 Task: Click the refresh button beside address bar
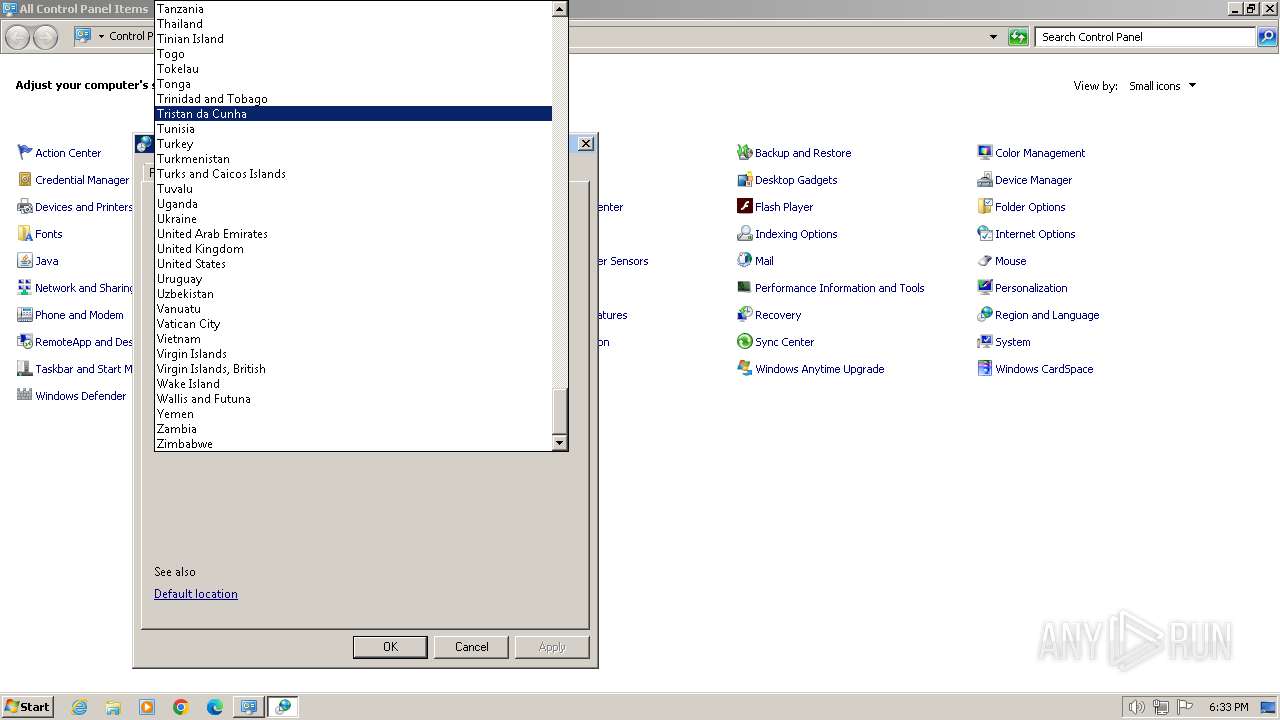click(x=1018, y=37)
